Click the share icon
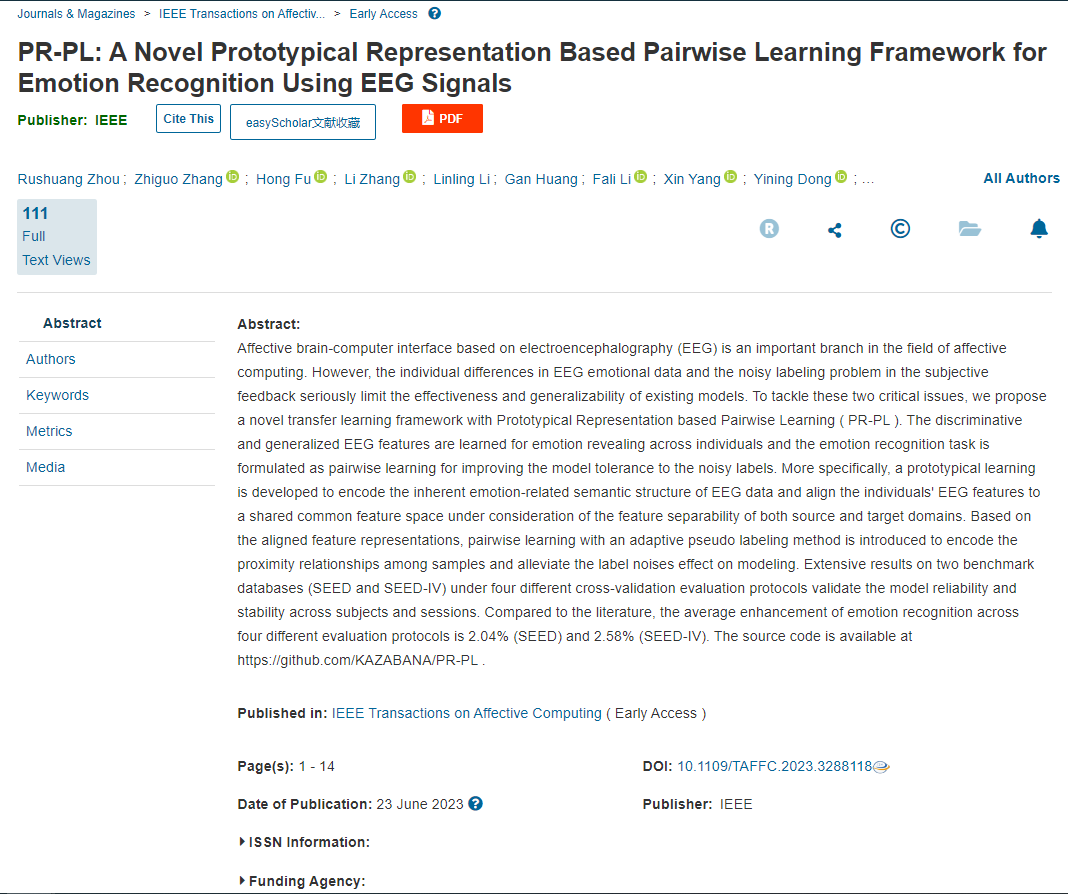Screen dimensions: 1068x894 point(835,230)
